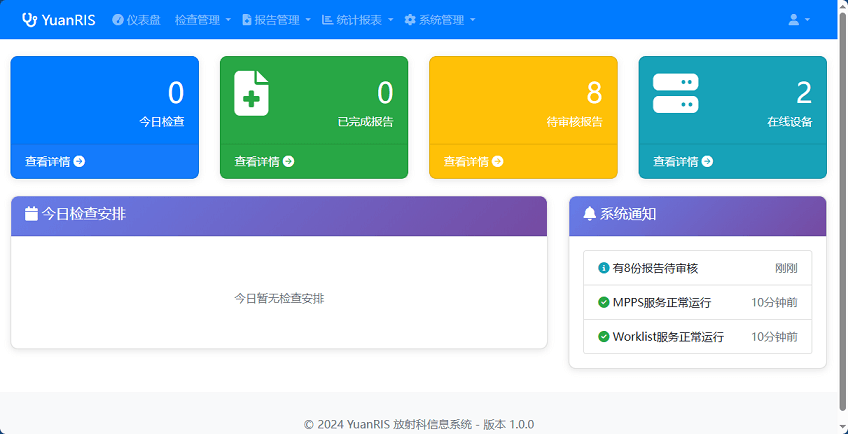
Task: Click the gear icon beside 系统管理
Action: click(410, 20)
